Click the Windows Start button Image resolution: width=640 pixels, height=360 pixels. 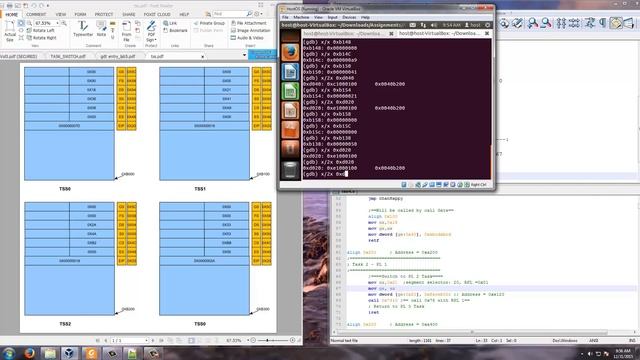[x=9, y=353]
